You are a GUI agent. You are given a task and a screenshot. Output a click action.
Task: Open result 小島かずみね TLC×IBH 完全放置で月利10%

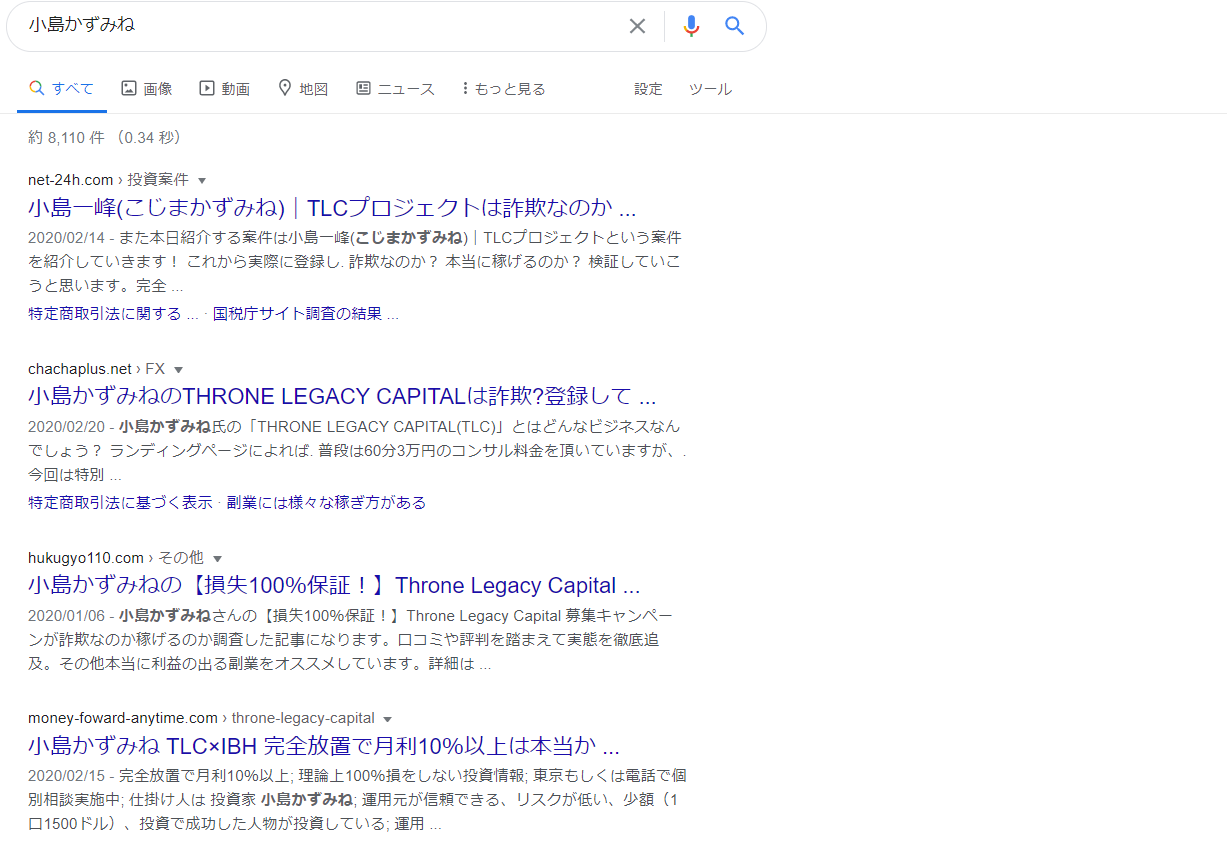324,746
